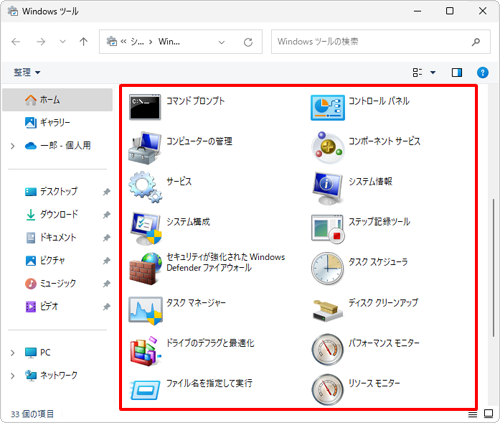Click the vertical scrollbar thumb

click(x=494, y=268)
